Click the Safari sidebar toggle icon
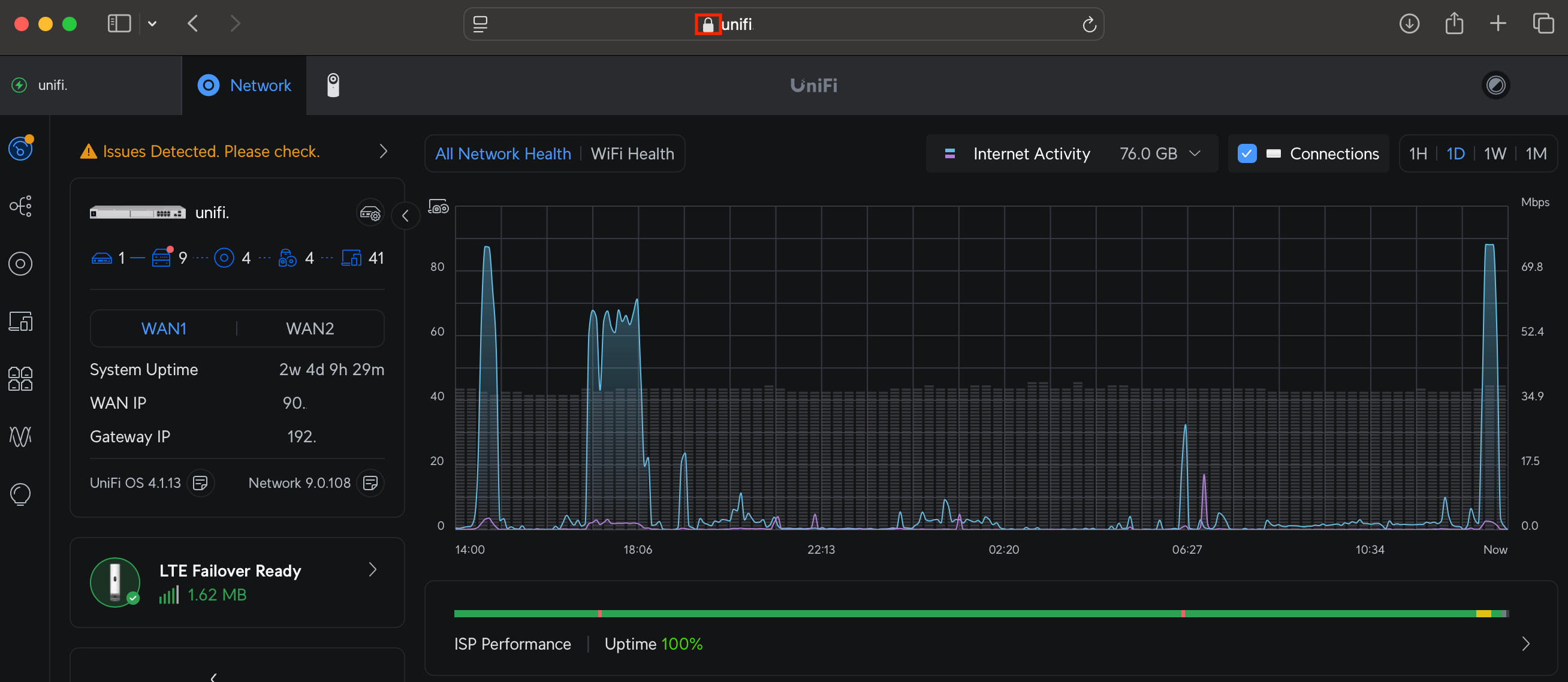 [x=119, y=24]
